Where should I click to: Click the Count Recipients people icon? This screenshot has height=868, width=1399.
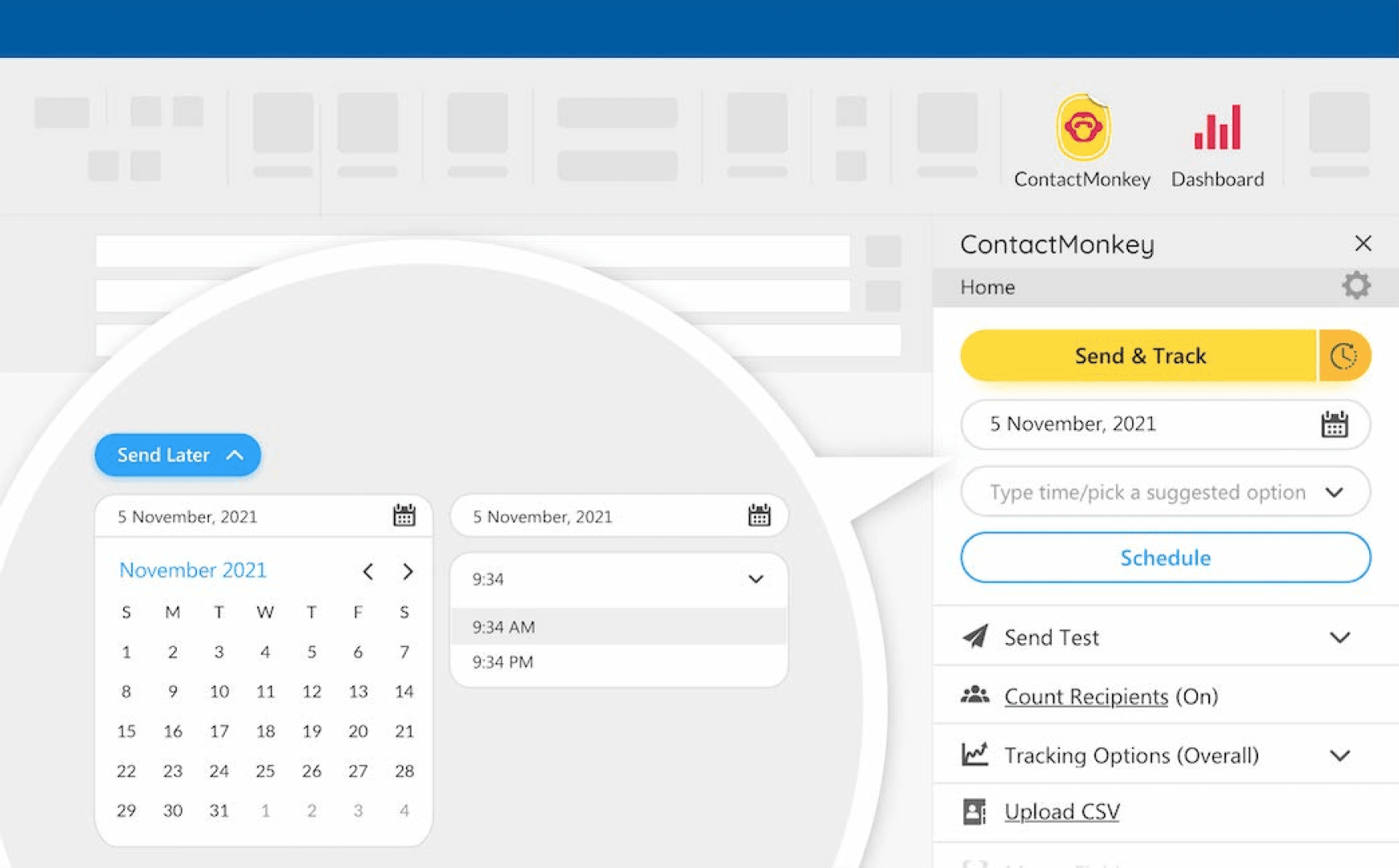click(x=974, y=694)
